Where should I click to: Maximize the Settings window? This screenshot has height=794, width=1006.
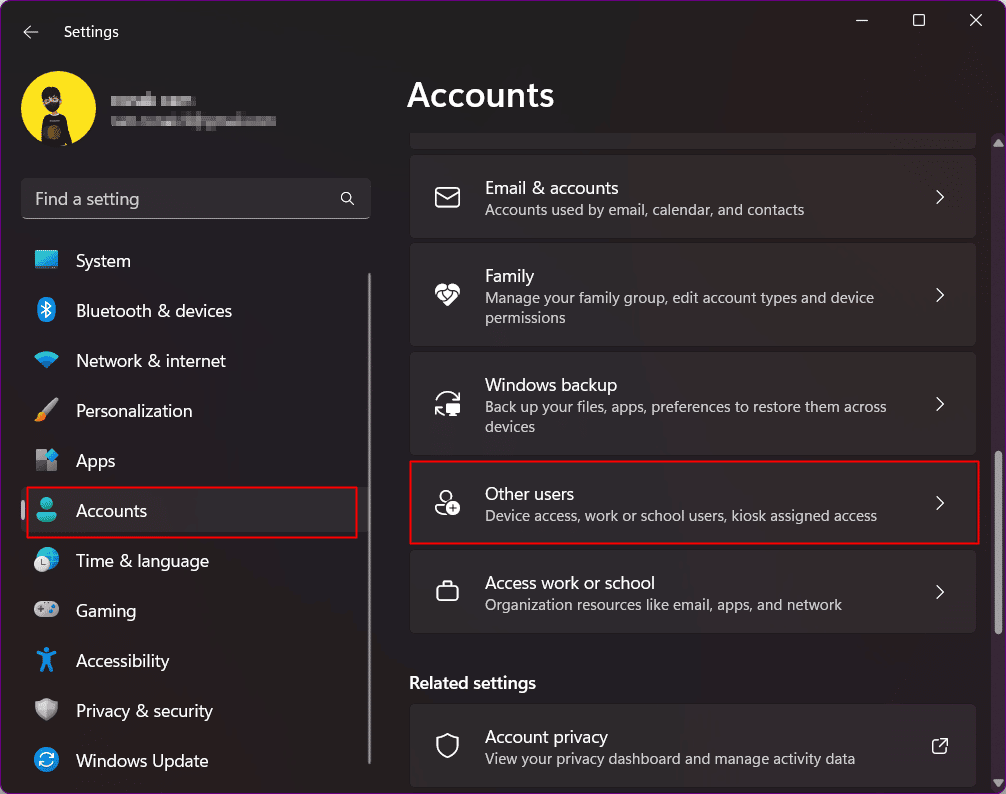[x=919, y=21]
